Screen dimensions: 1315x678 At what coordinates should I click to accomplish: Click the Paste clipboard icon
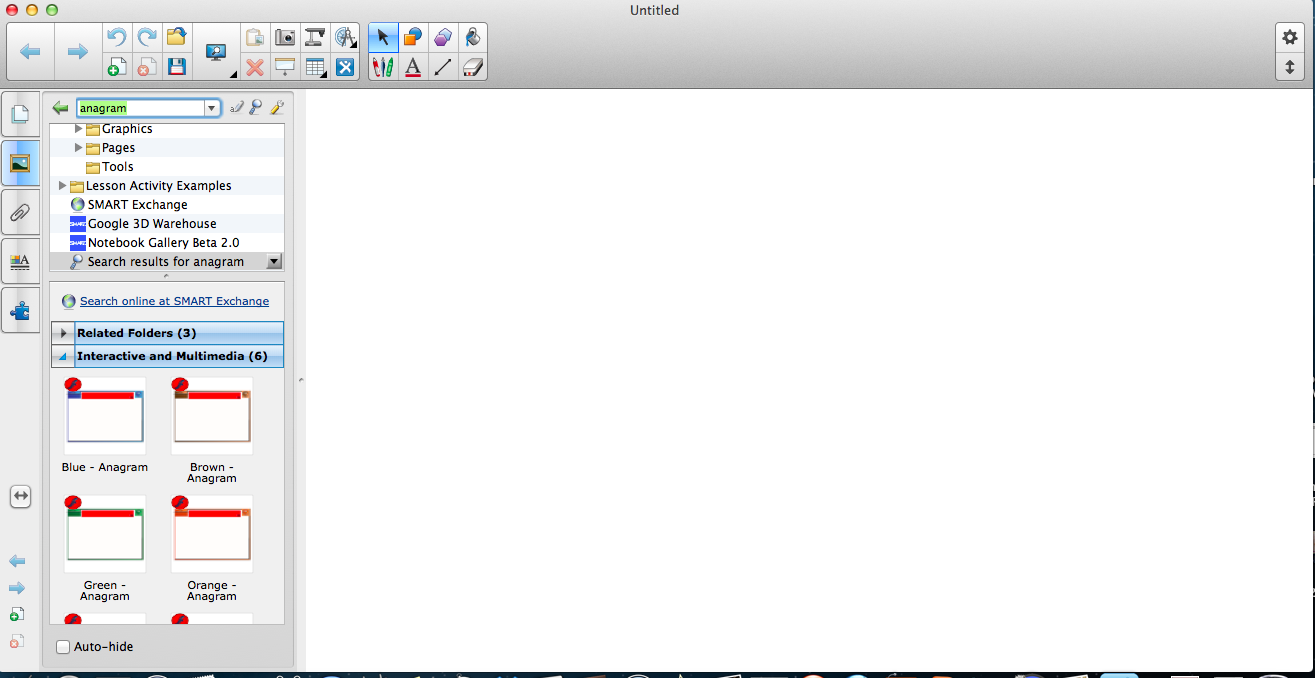[x=255, y=37]
